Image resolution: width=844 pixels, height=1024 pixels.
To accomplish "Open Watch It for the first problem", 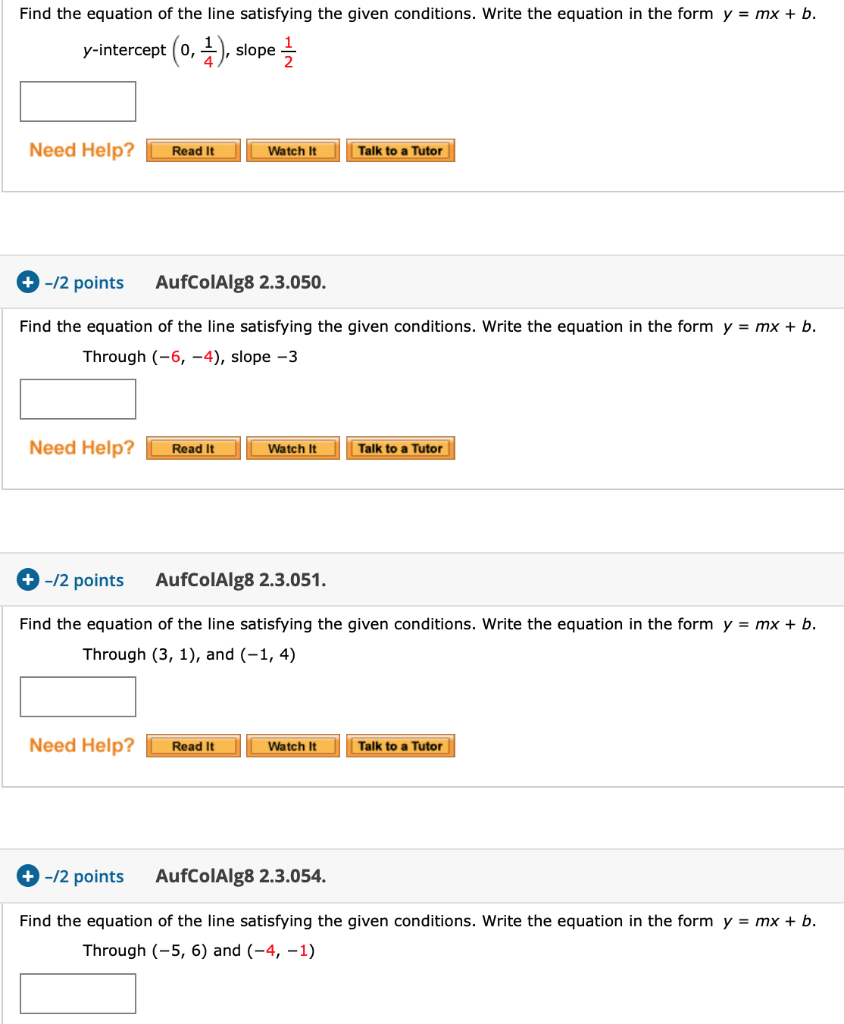I will tap(292, 150).
